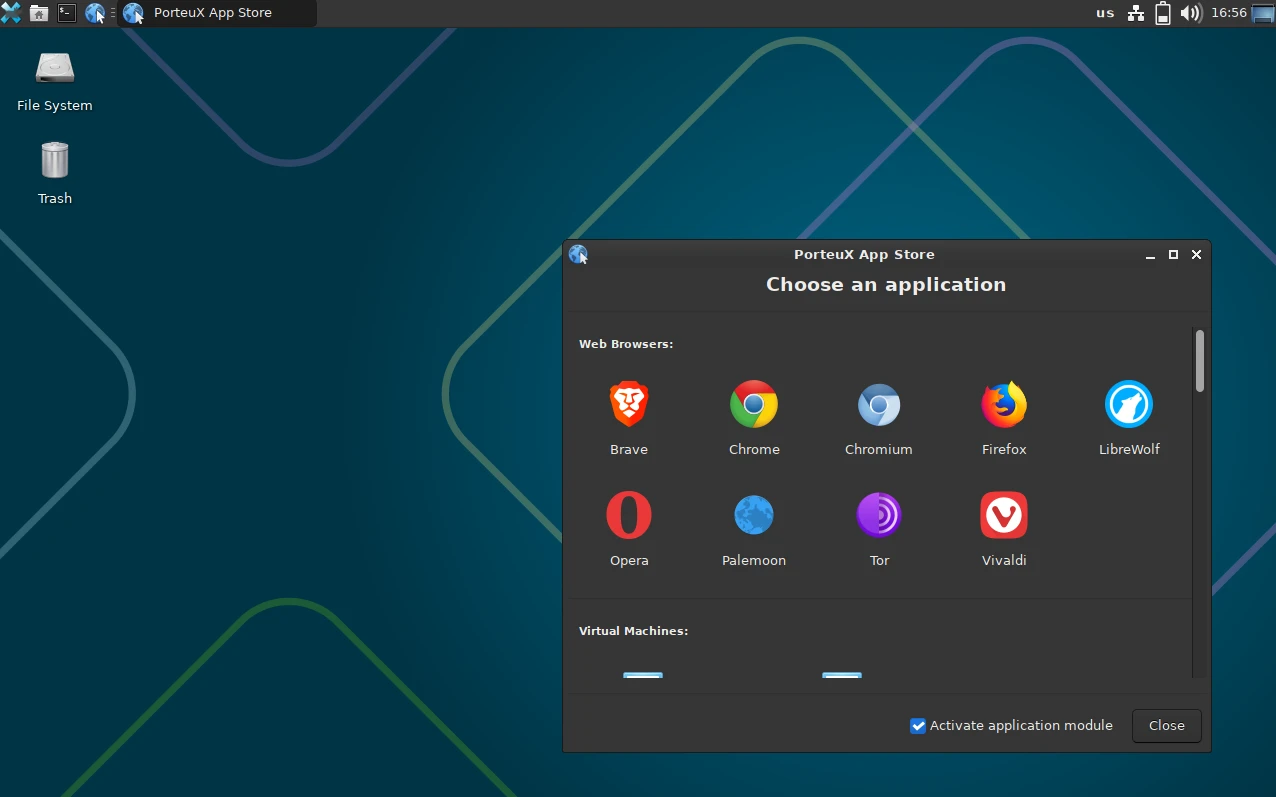Image resolution: width=1276 pixels, height=797 pixels.
Task: Choose the LibreWolf browser icon
Action: coord(1128,405)
